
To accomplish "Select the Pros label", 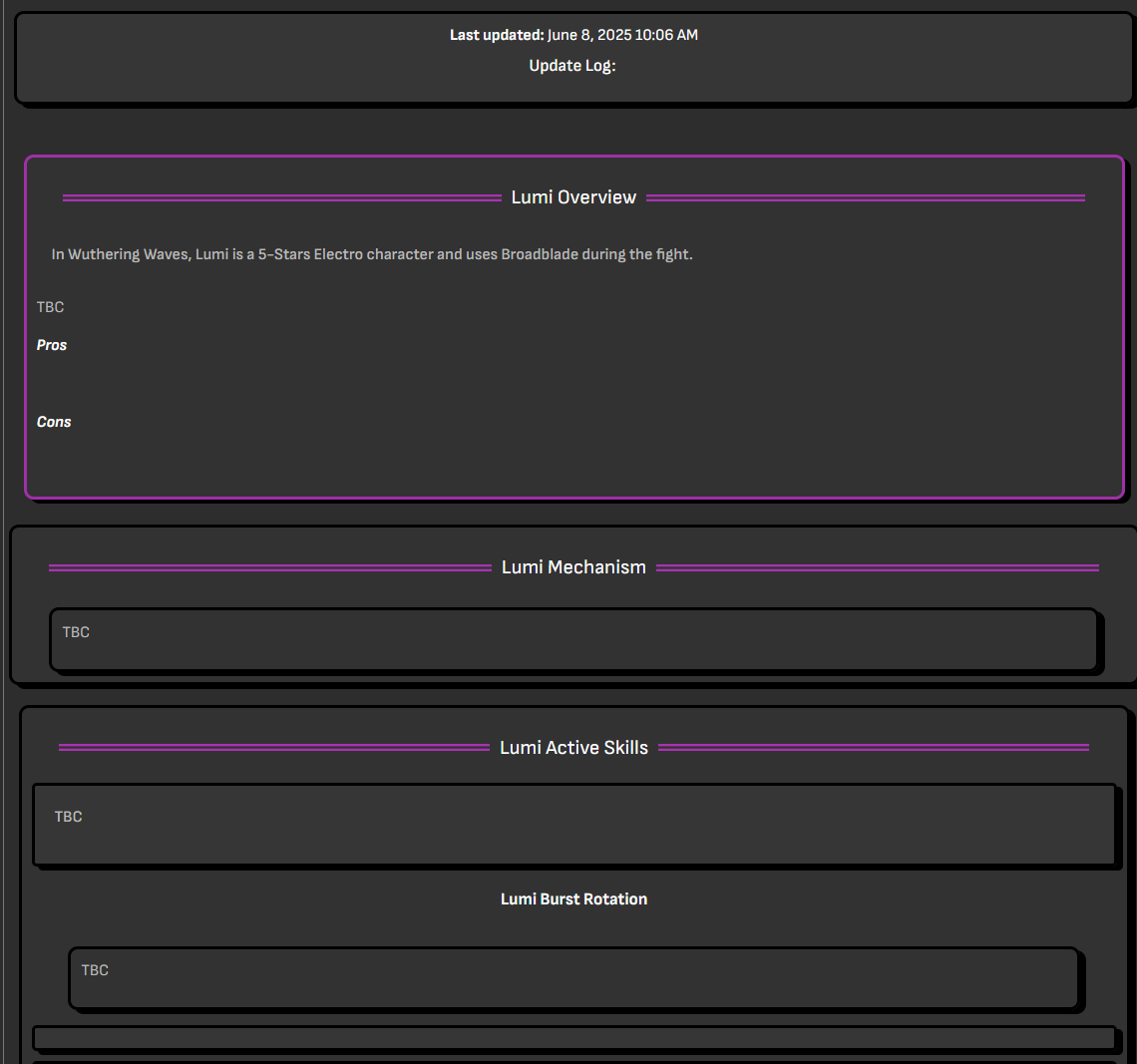I will (52, 345).
